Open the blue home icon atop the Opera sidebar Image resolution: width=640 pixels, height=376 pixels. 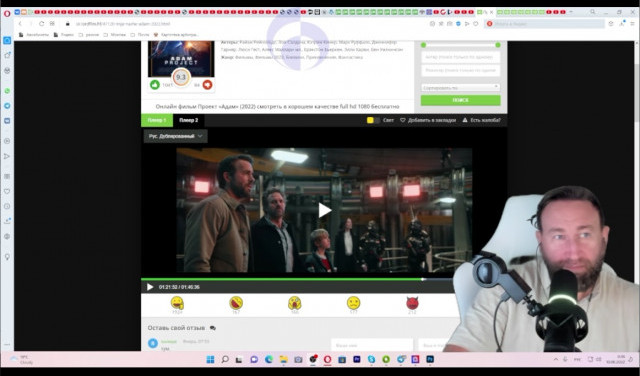(7, 40)
